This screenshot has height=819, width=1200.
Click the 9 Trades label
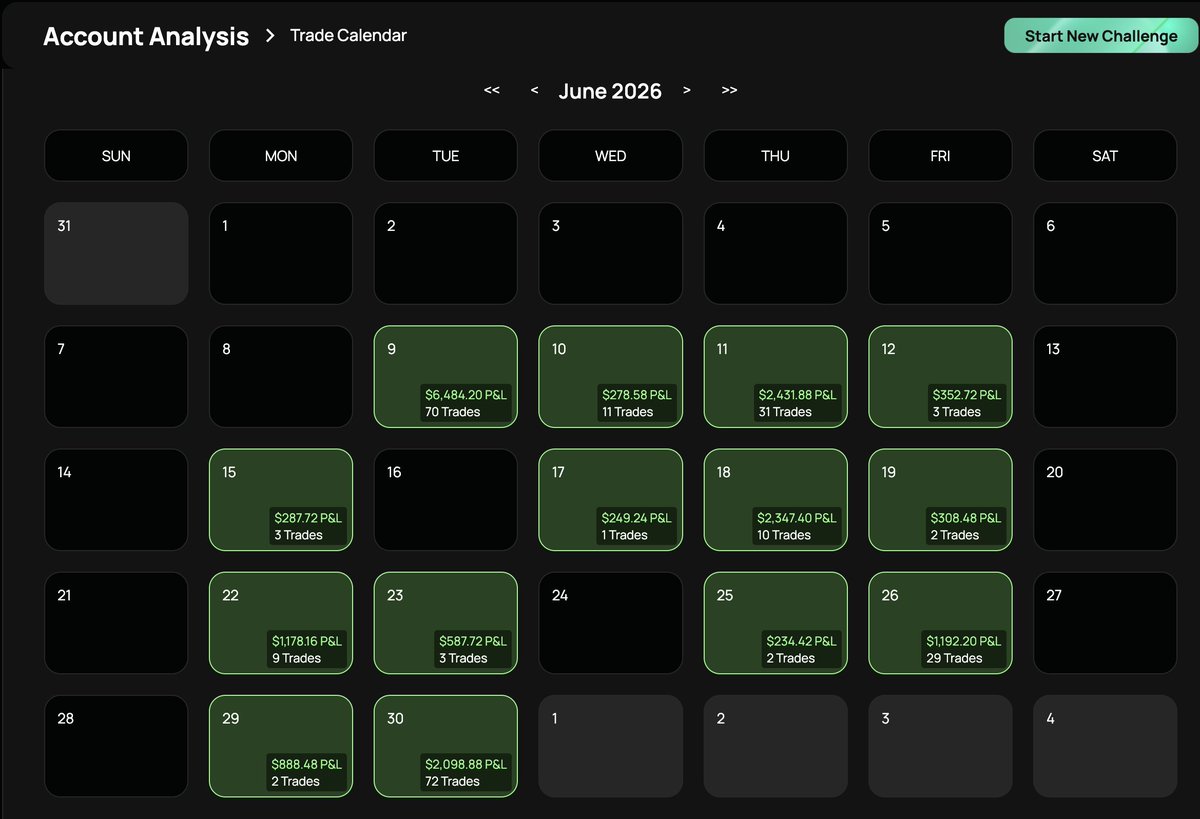point(296,658)
